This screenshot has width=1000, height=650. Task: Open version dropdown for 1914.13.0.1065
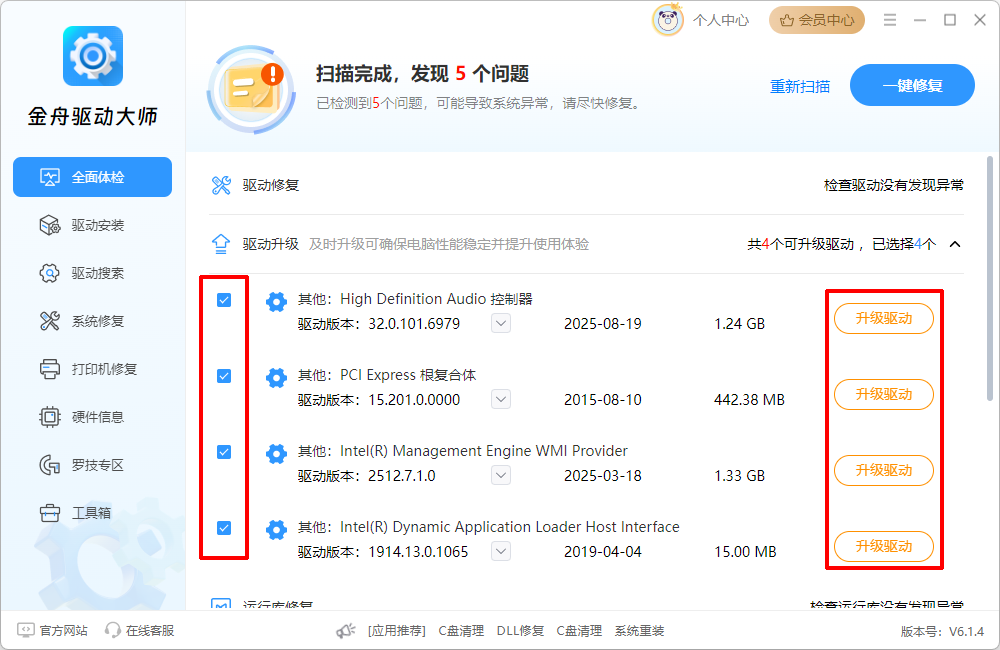point(501,551)
